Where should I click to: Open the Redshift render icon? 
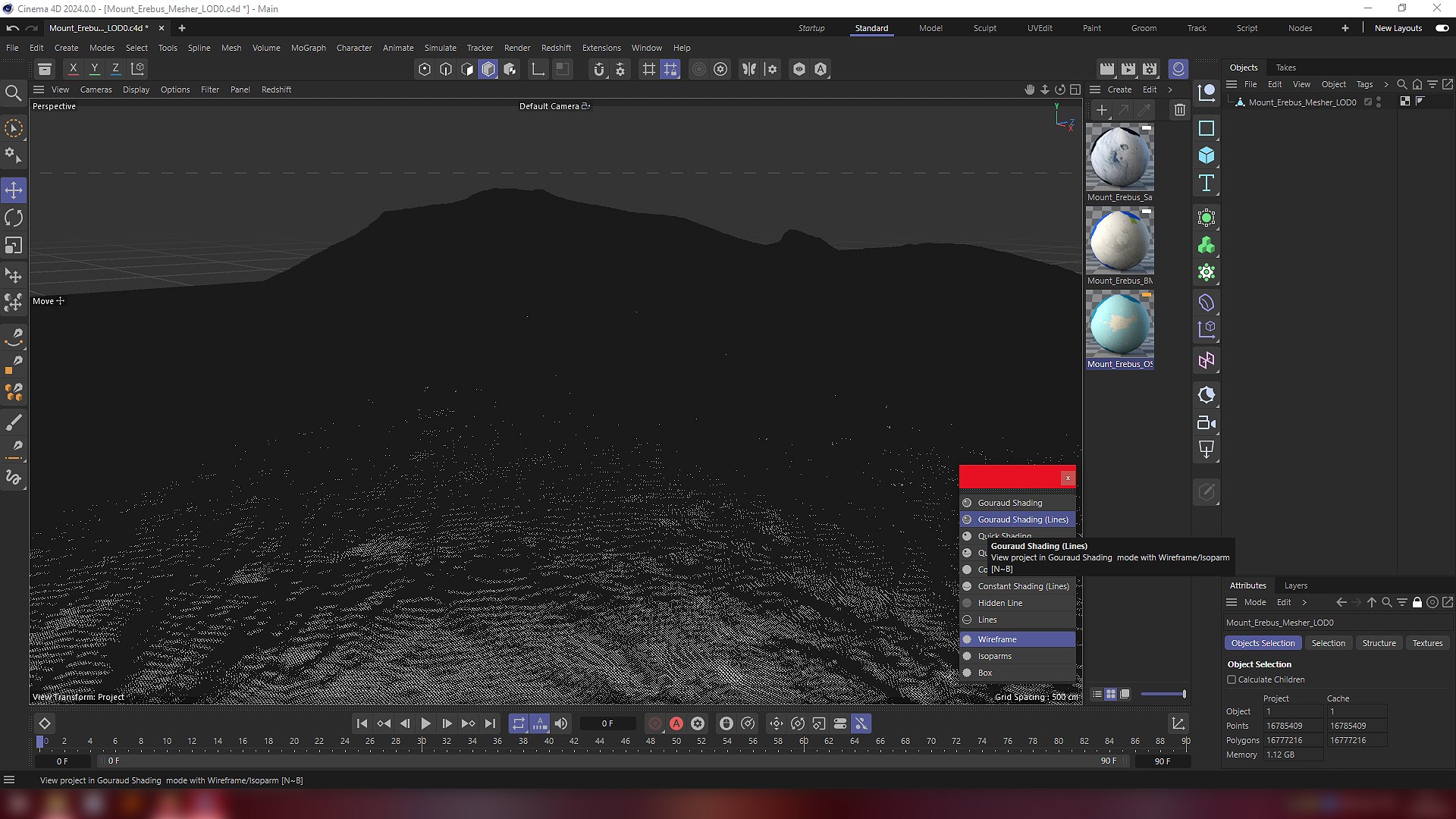coord(1178,69)
